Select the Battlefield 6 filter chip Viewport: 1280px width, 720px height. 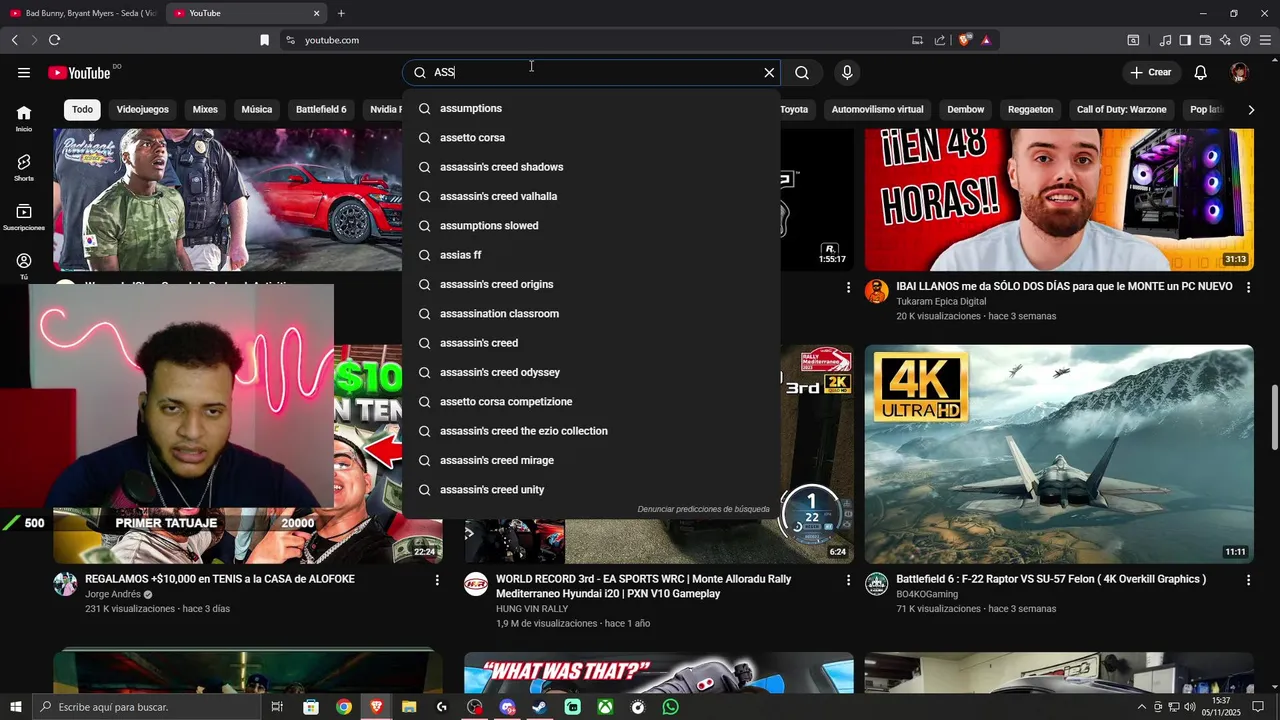click(321, 109)
